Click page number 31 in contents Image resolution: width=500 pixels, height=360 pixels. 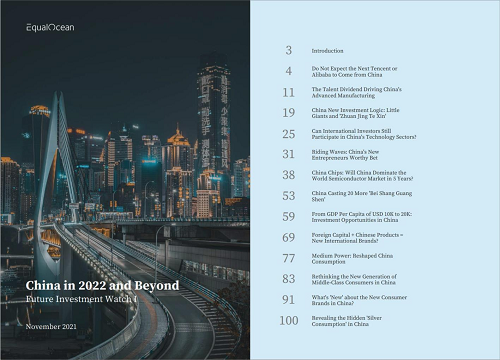click(289, 154)
